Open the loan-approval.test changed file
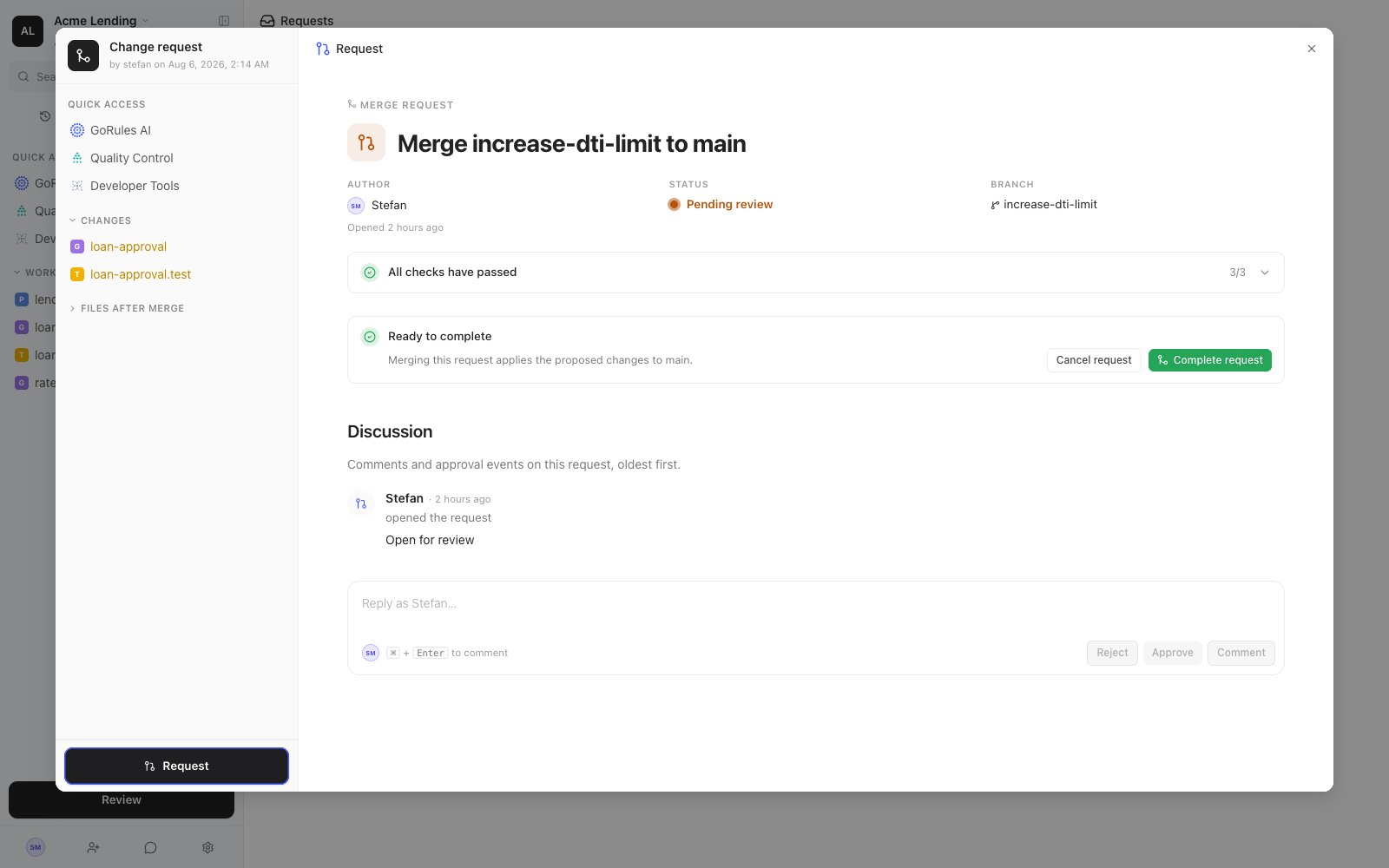Viewport: 1389px width, 868px height. click(x=141, y=274)
